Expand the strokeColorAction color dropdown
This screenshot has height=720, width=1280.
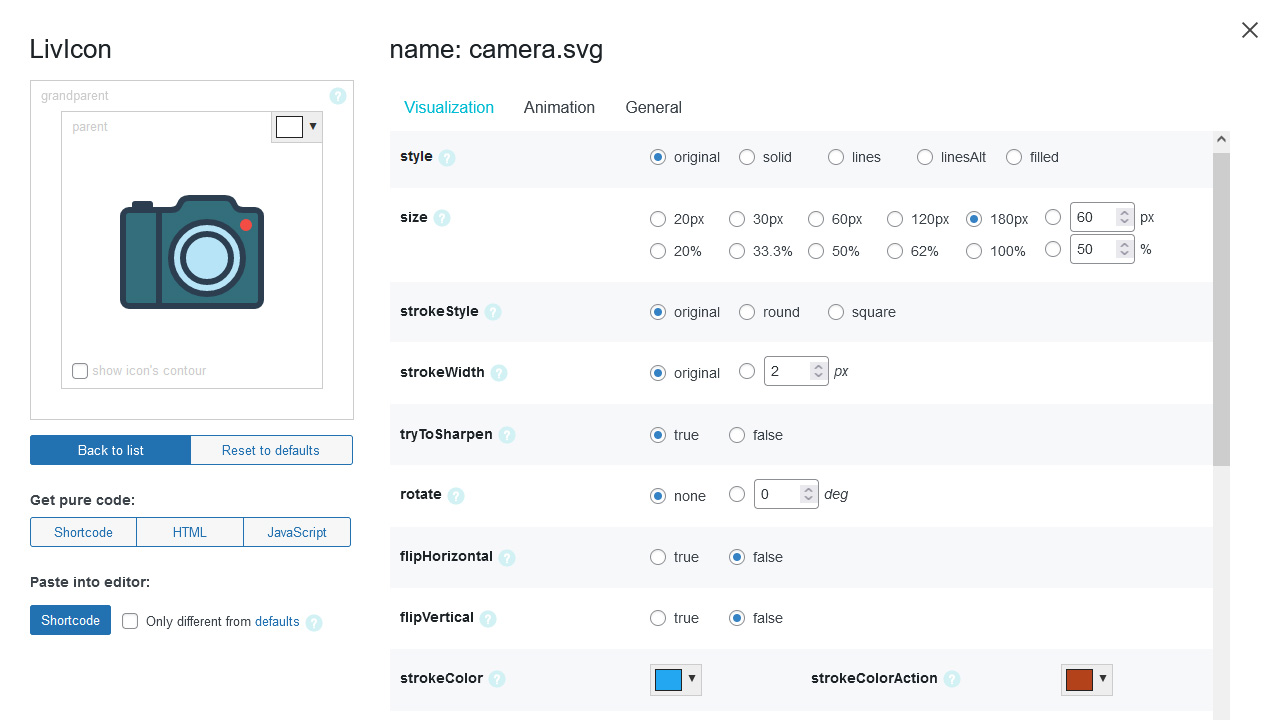[x=1086, y=679]
